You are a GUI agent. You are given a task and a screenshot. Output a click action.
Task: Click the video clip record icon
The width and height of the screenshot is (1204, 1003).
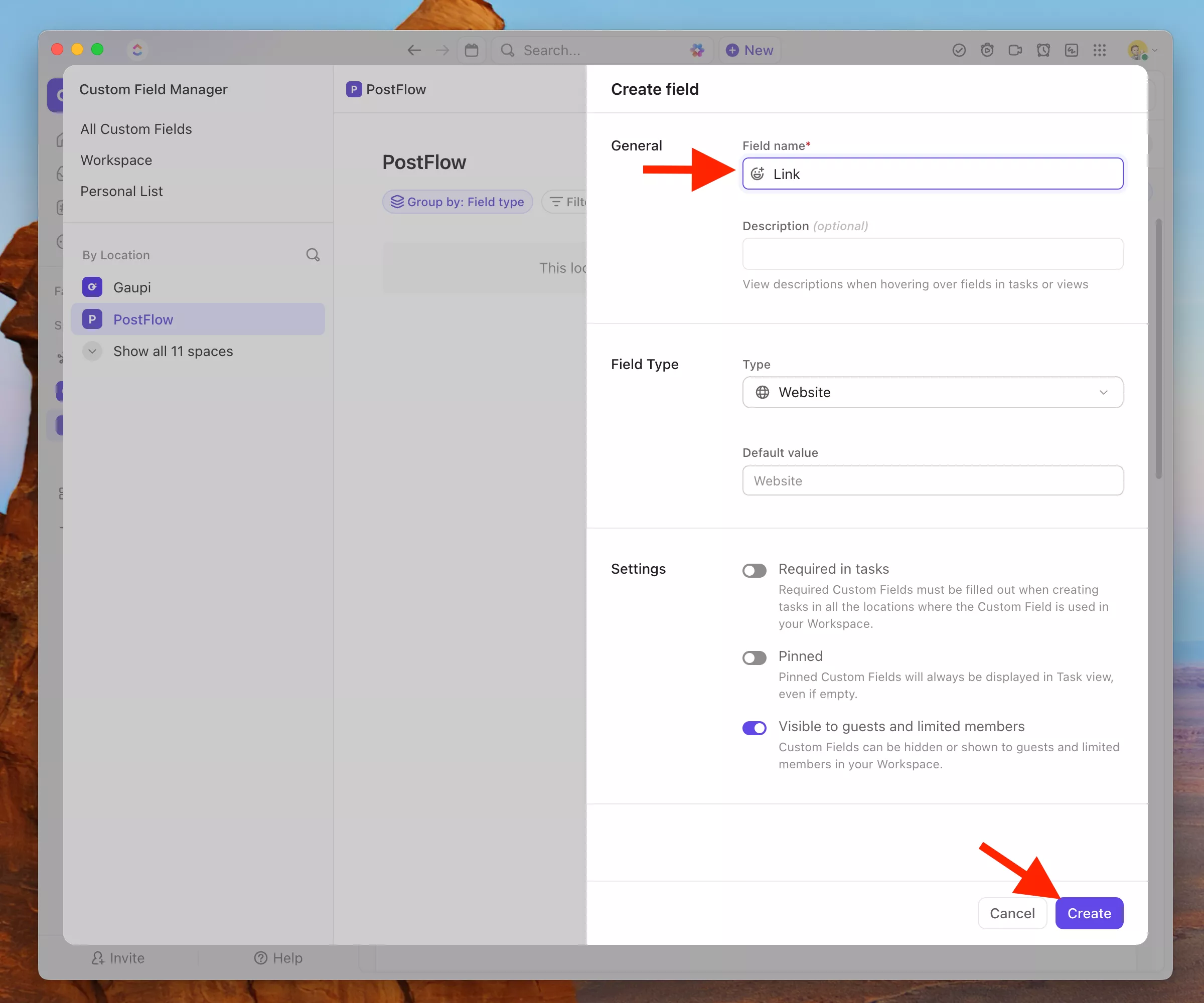pyautogui.click(x=1015, y=51)
